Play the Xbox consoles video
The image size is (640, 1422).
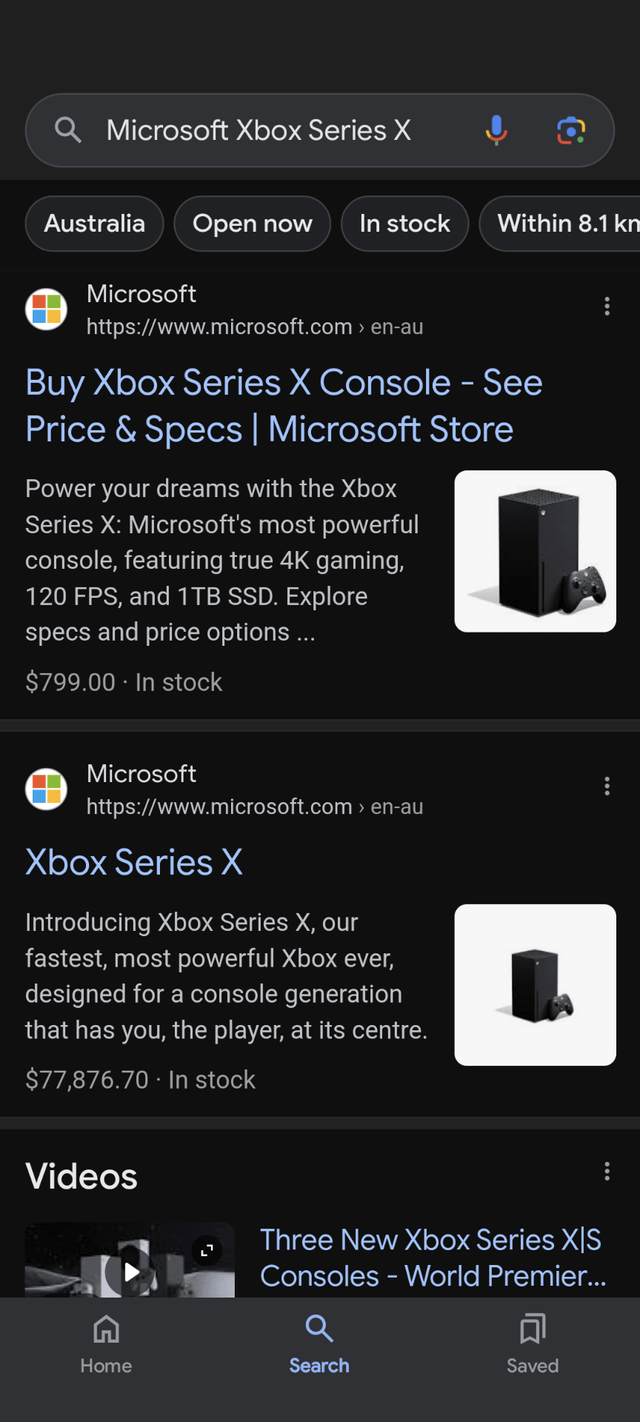point(132,1270)
